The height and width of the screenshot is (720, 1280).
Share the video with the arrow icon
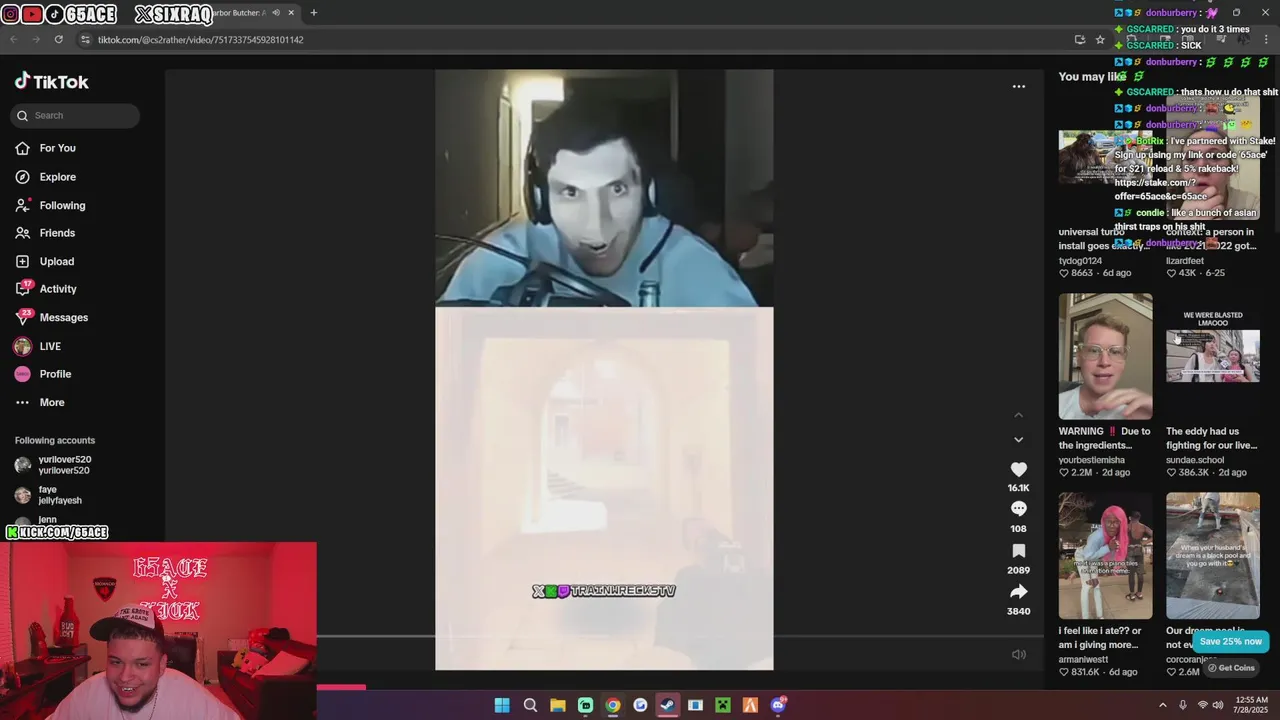1018,592
